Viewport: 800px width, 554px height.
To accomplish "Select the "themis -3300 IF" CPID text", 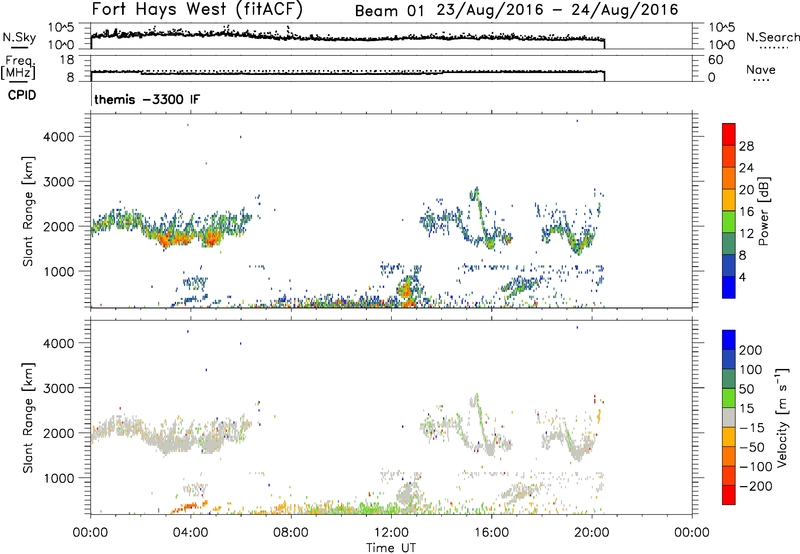I will [x=147, y=99].
